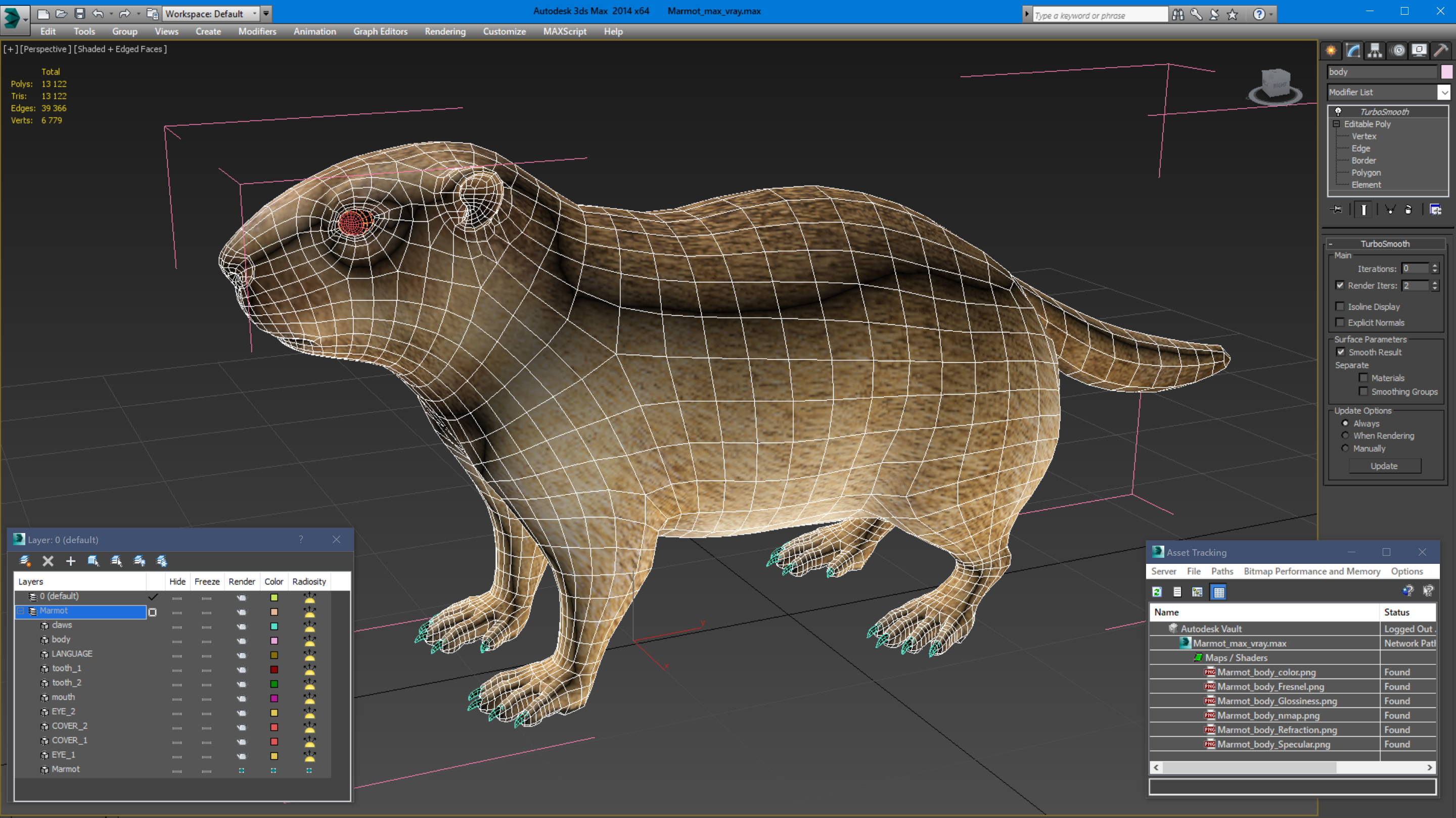Collapse the Editable Poly tree node
Viewport: 1456px width, 818px height.
point(1336,124)
